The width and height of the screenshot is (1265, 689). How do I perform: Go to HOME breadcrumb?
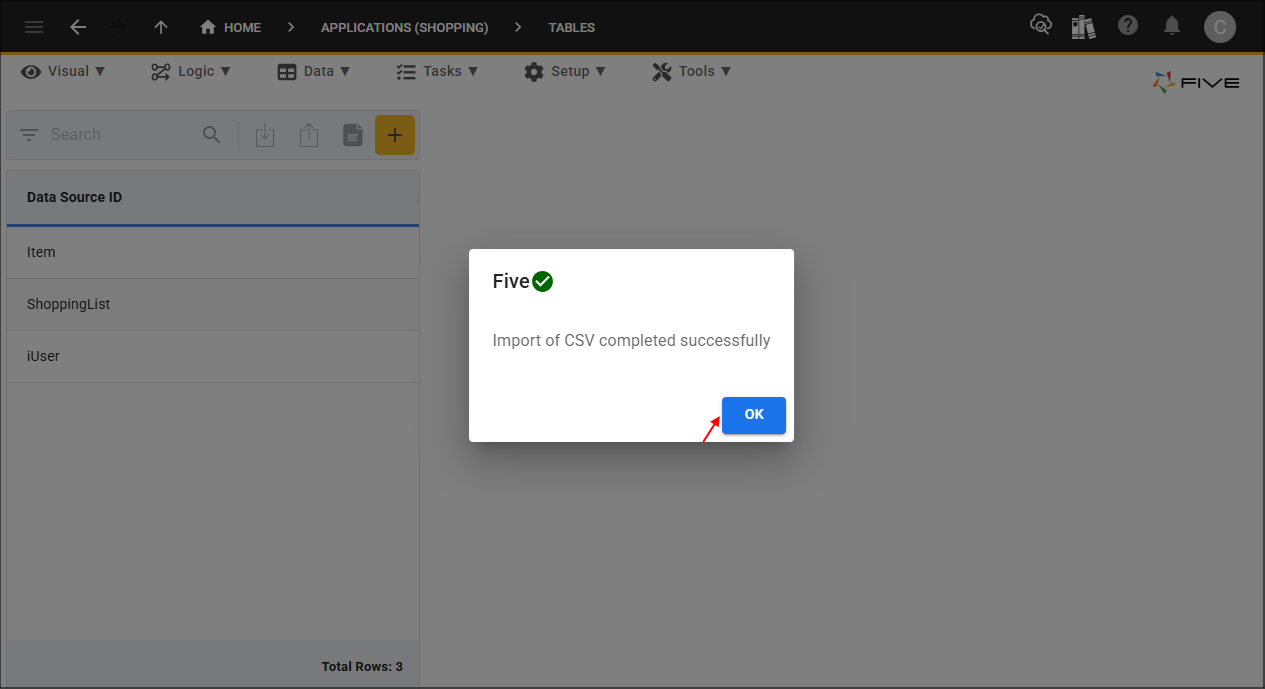coord(231,27)
